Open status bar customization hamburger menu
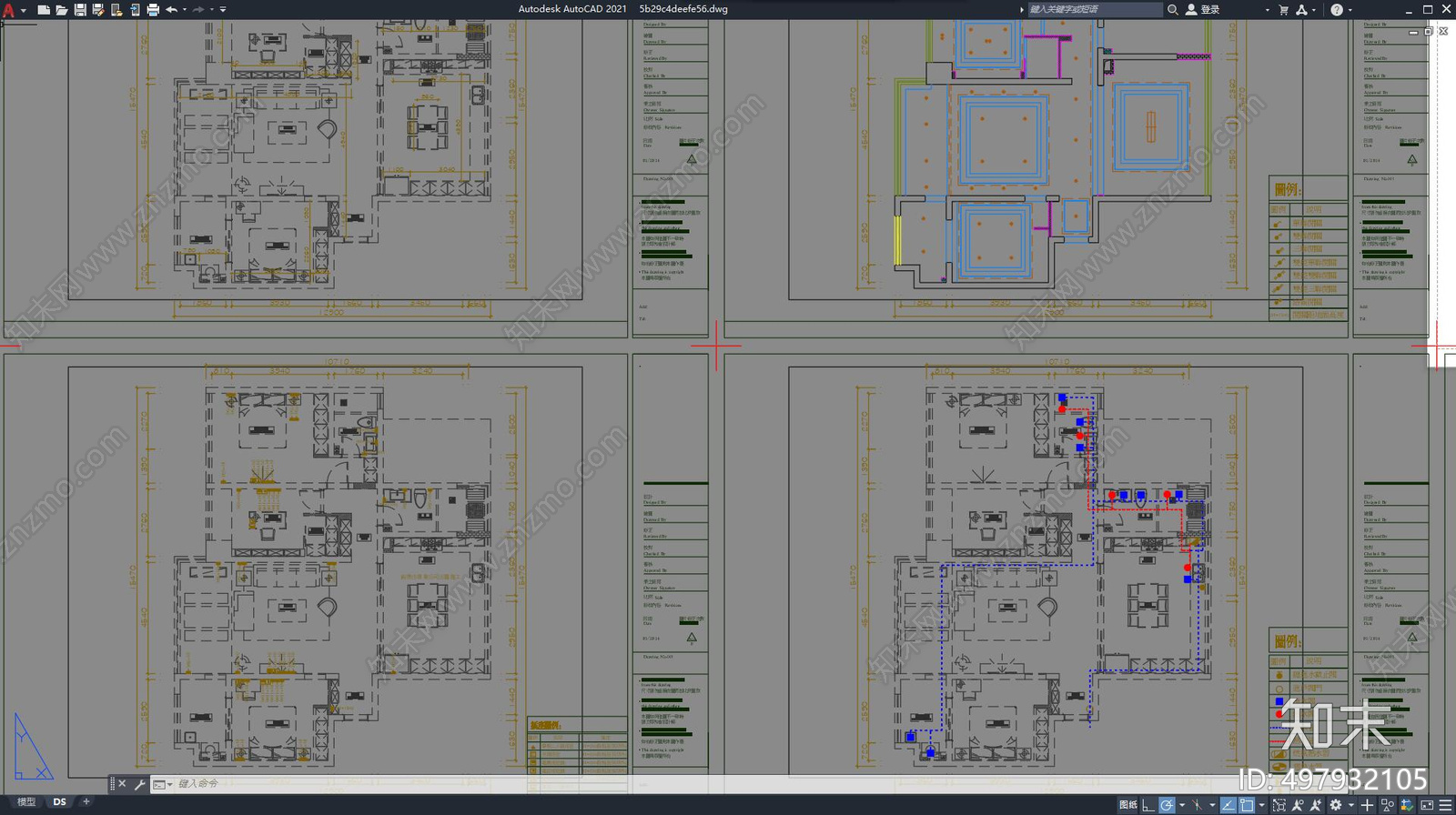 1445,805
